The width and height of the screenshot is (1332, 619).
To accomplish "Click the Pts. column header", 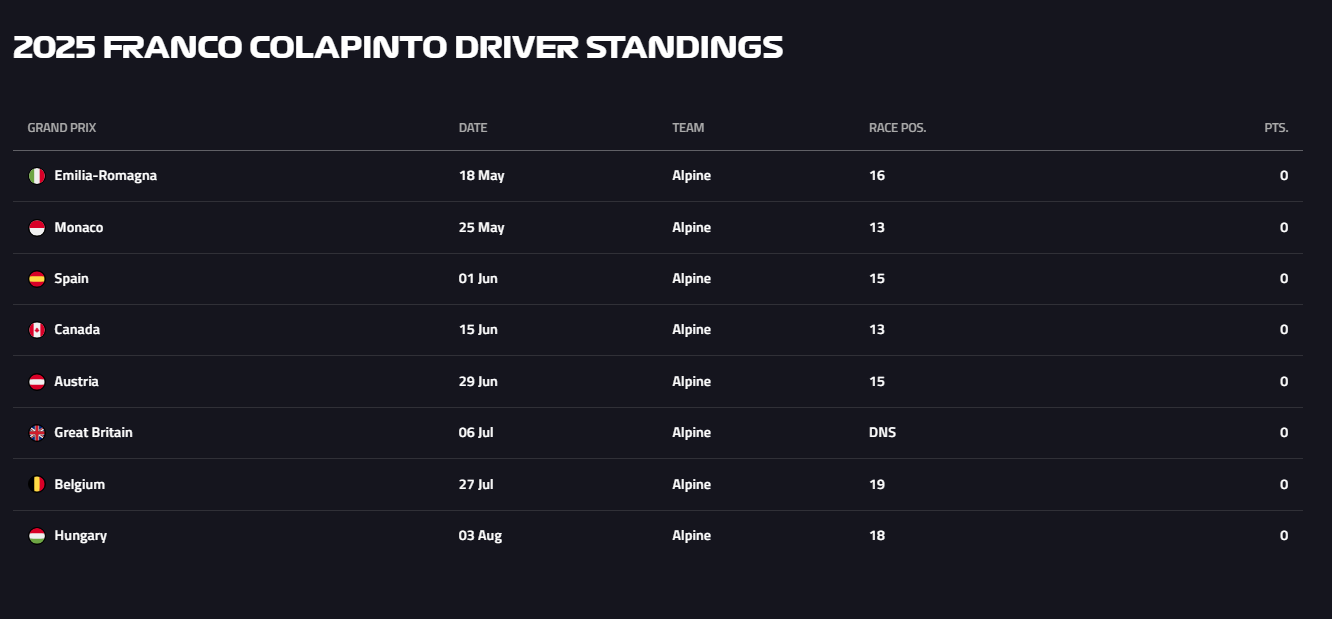I will (1276, 128).
